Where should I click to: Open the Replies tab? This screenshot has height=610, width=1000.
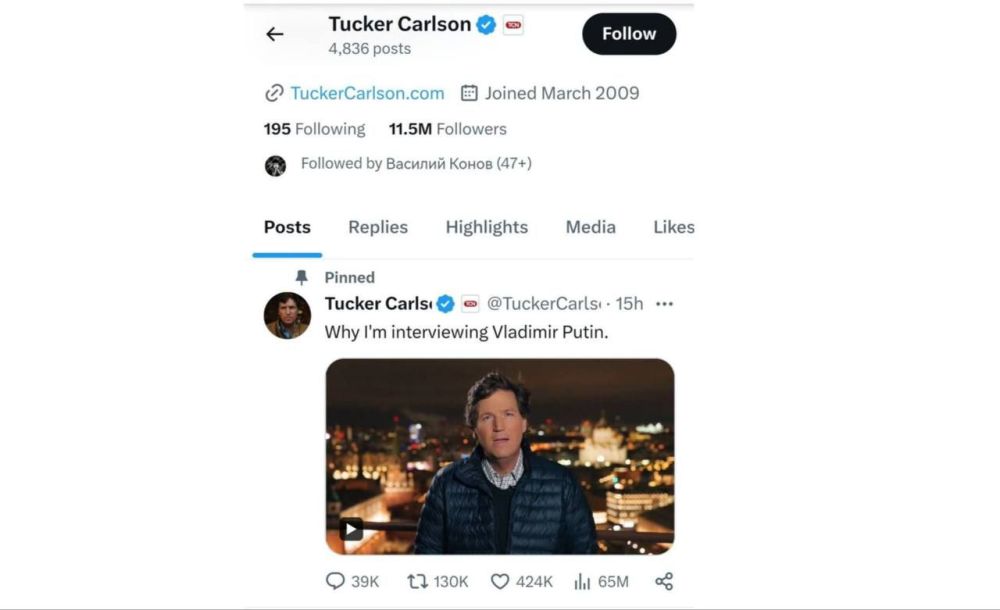(377, 227)
